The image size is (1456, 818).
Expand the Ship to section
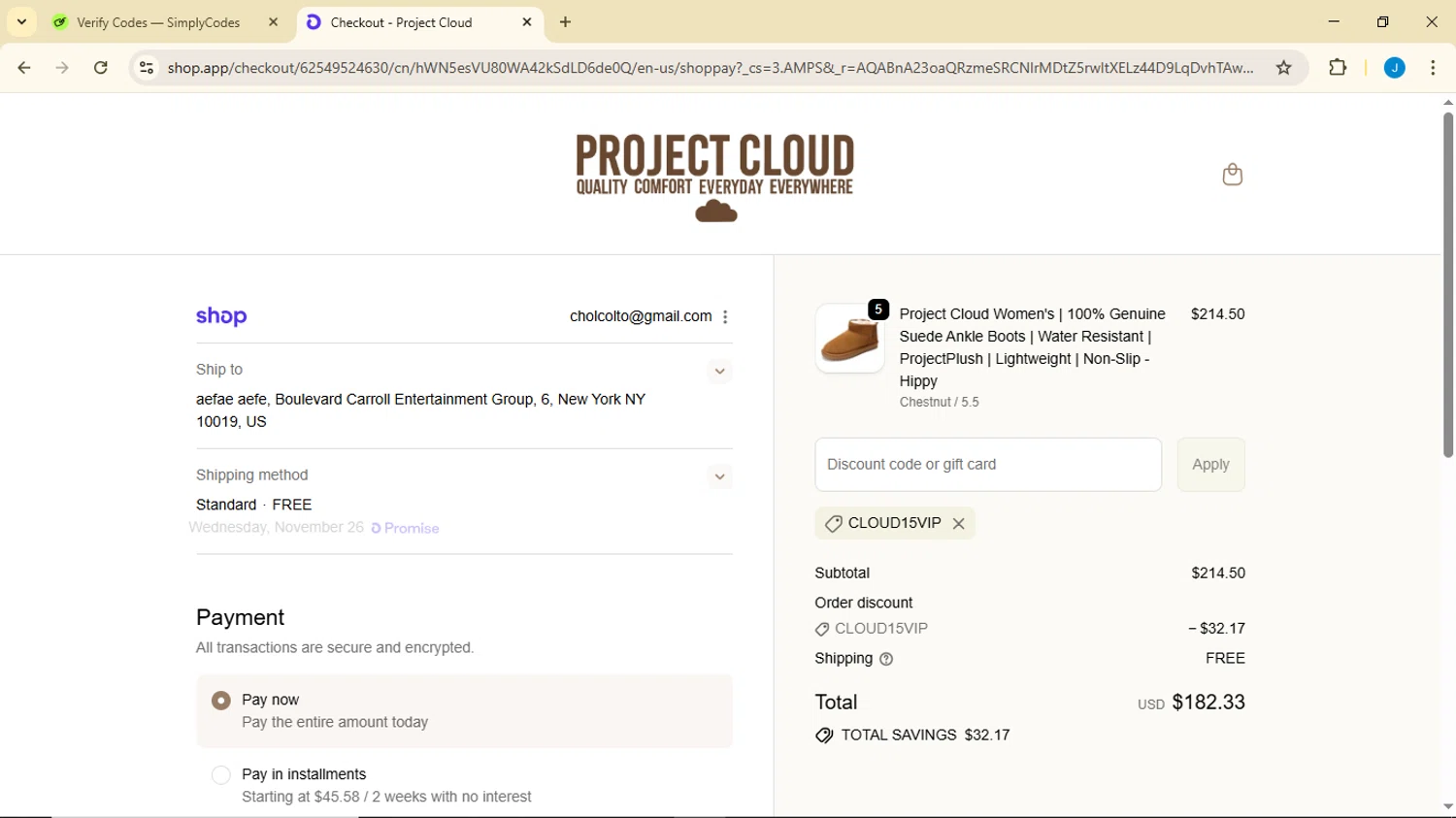click(719, 371)
